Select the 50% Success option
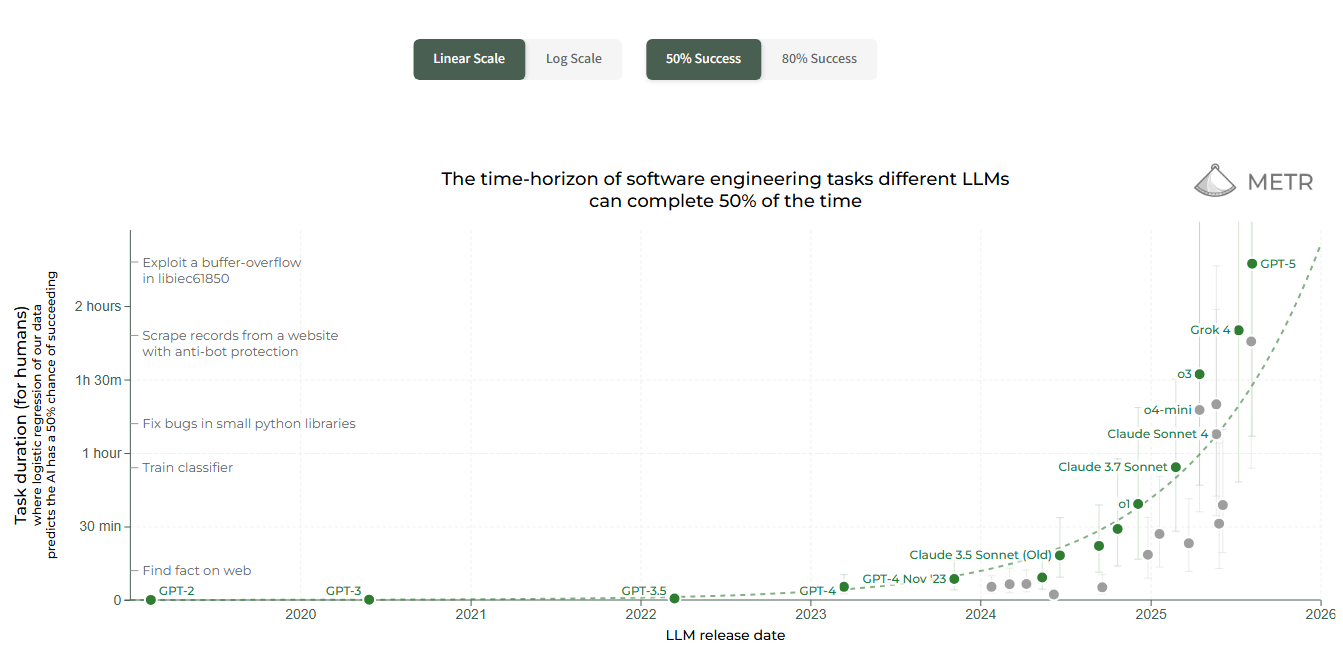Image resolution: width=1343 pixels, height=658 pixels. coord(703,59)
